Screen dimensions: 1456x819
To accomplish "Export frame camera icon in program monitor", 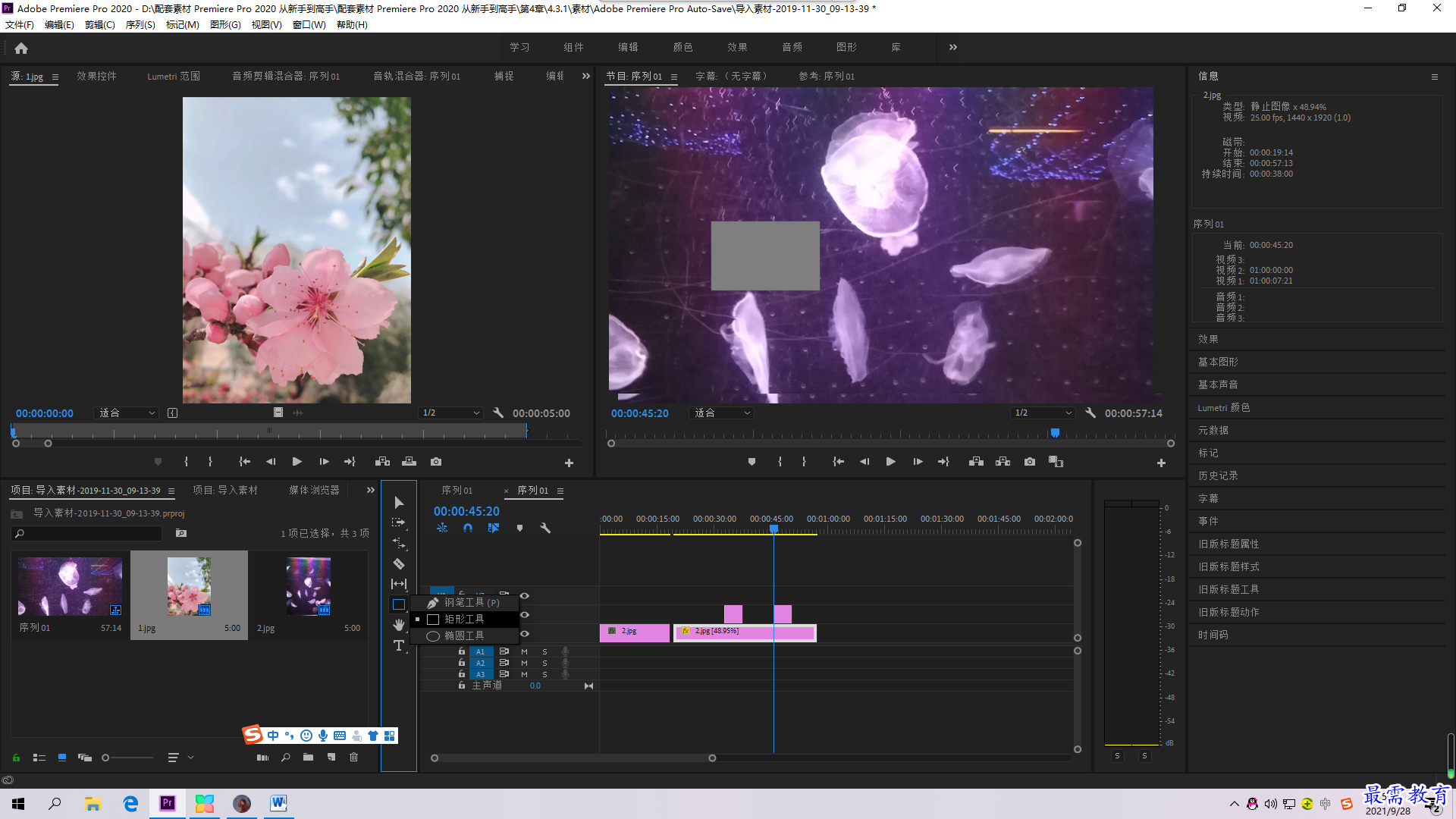I will coord(1030,462).
